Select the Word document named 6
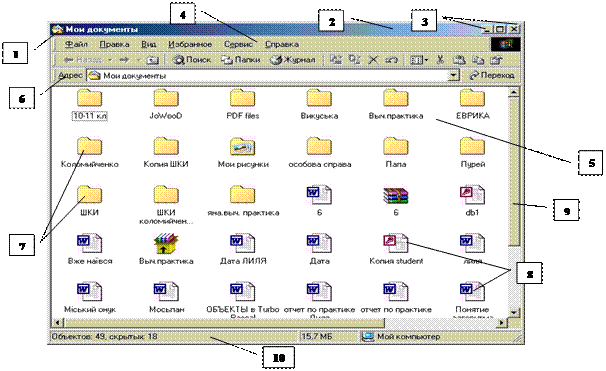The image size is (606, 371). pos(319,201)
